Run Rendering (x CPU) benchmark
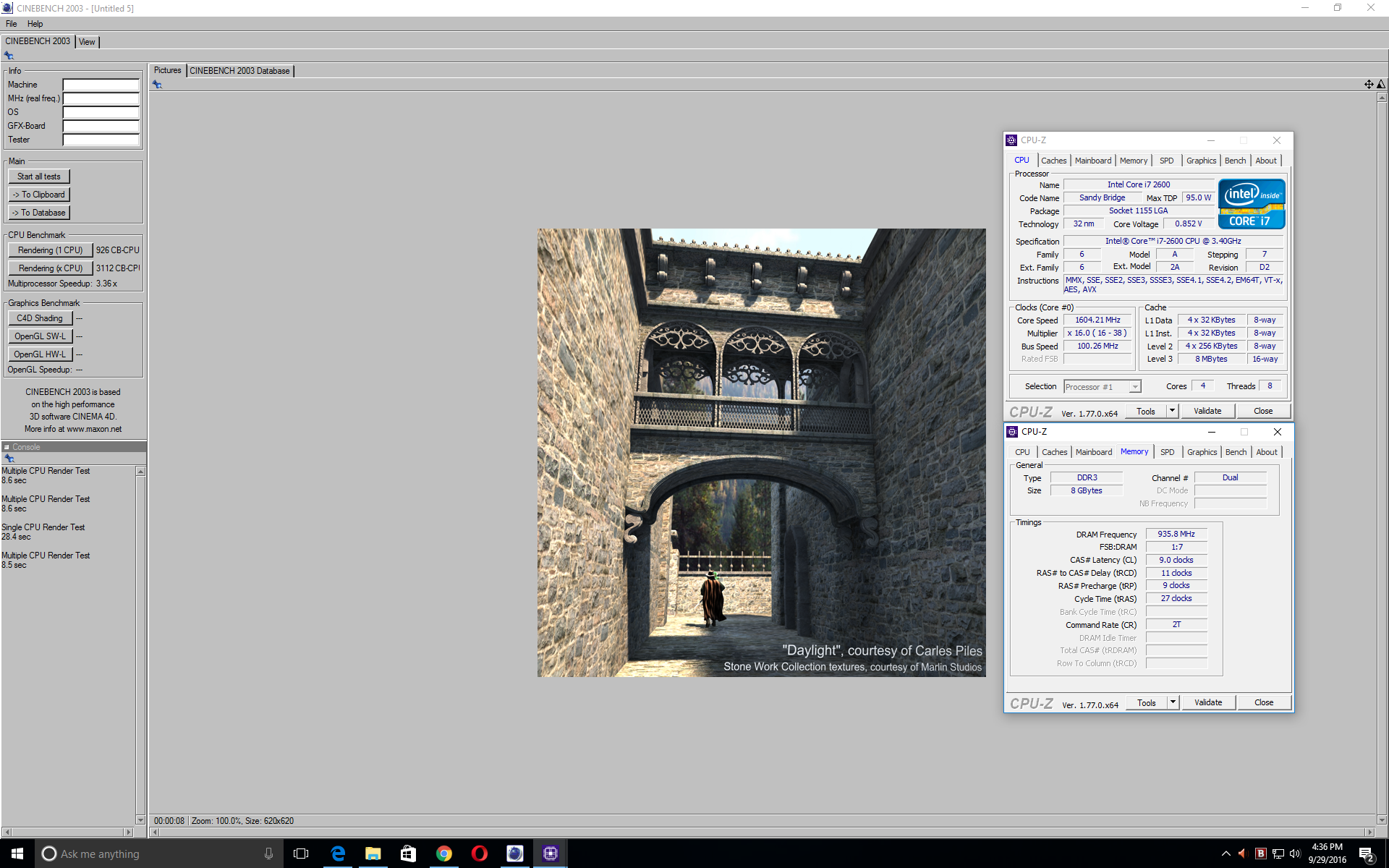The image size is (1389, 868). point(51,268)
